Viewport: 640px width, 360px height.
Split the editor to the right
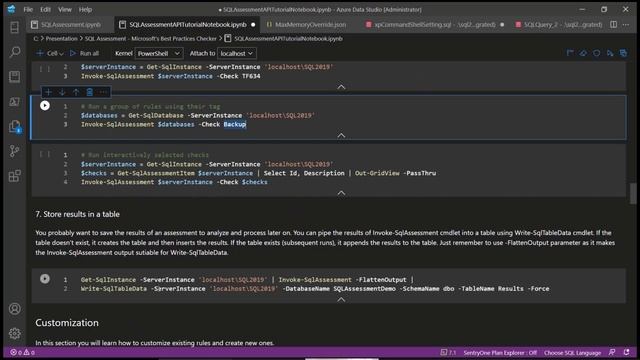[613, 24]
